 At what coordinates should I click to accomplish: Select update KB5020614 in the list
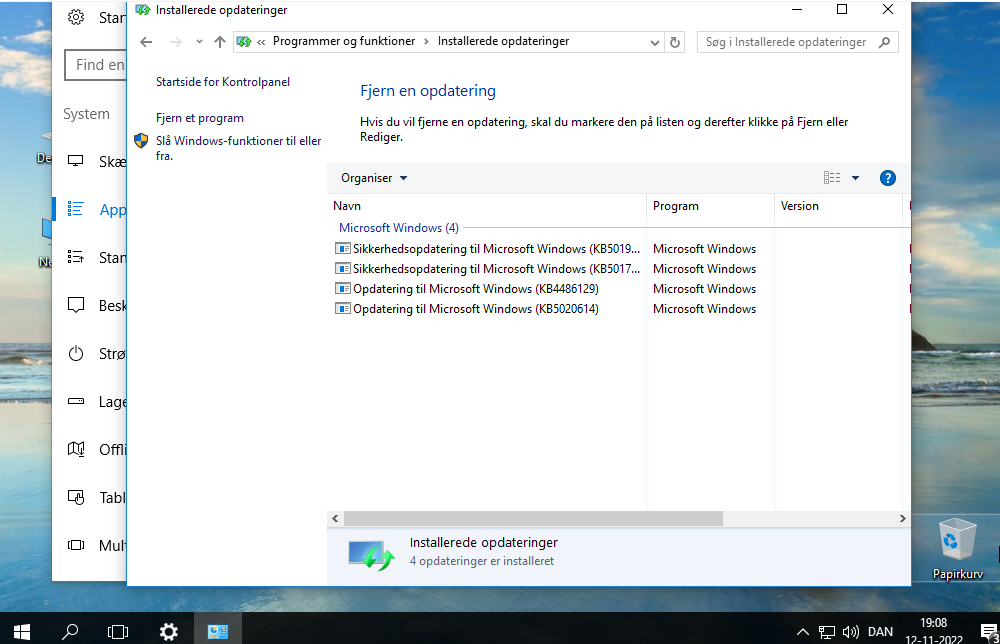[476, 309]
